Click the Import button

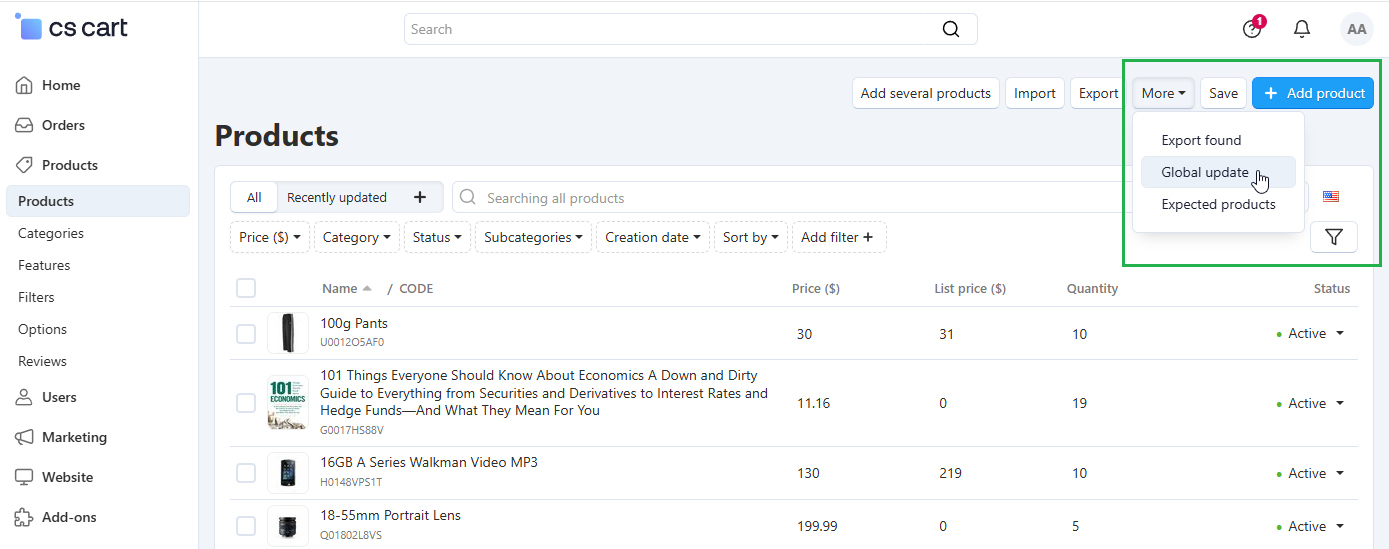1035,93
